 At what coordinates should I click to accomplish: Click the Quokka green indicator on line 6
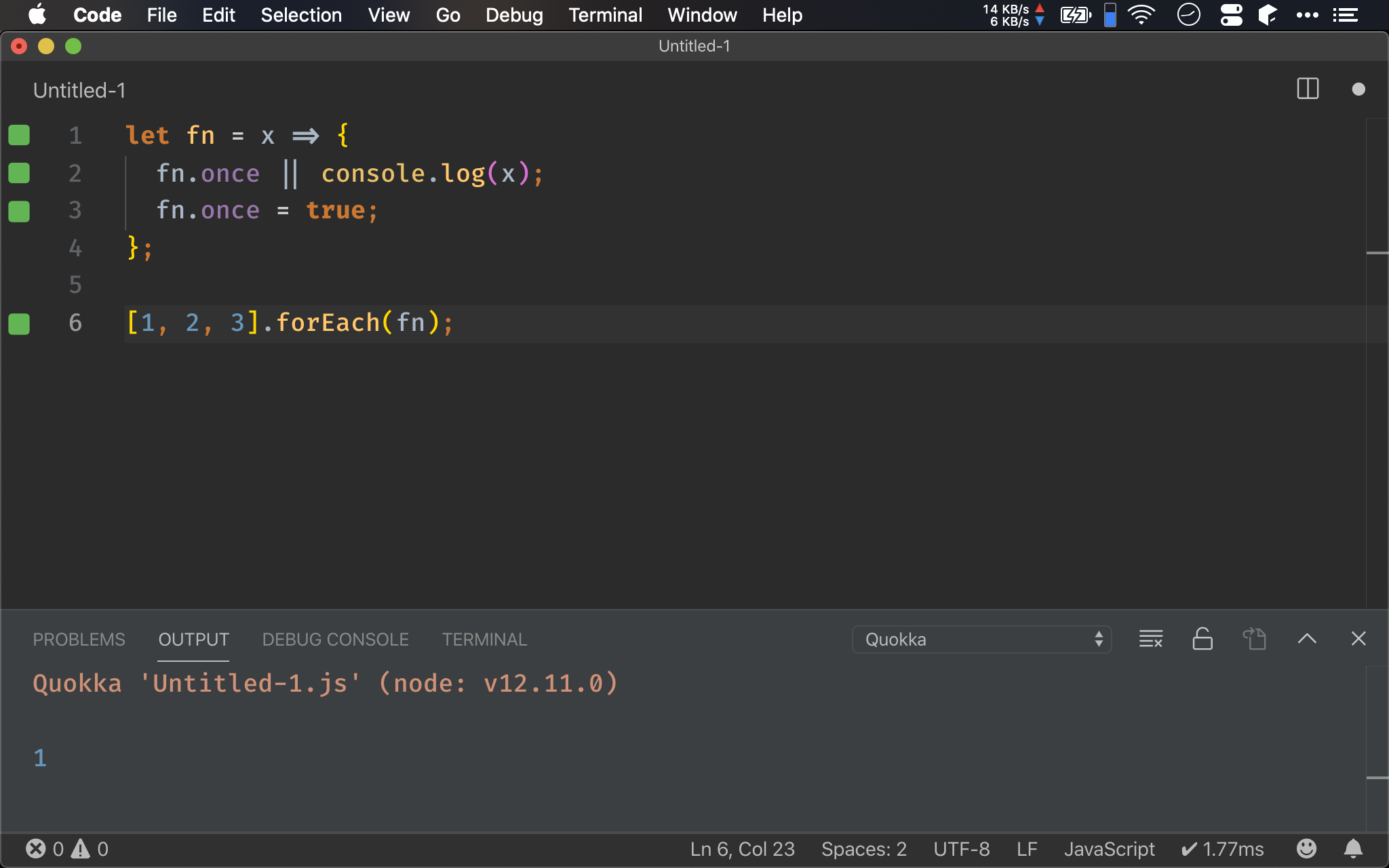[19, 323]
